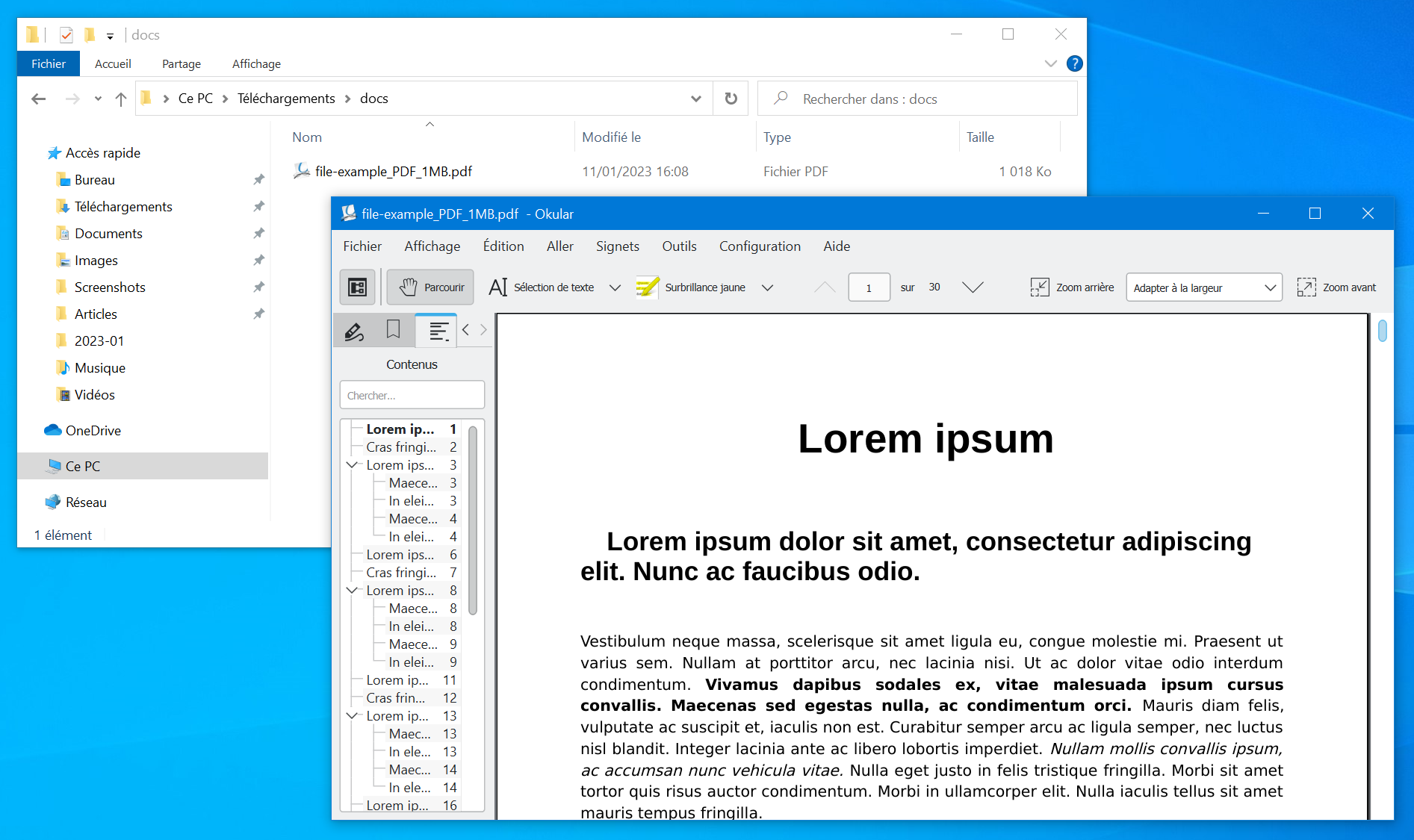Click the Rechercher dans : docs search box
The height and width of the screenshot is (840, 1414).
917,99
